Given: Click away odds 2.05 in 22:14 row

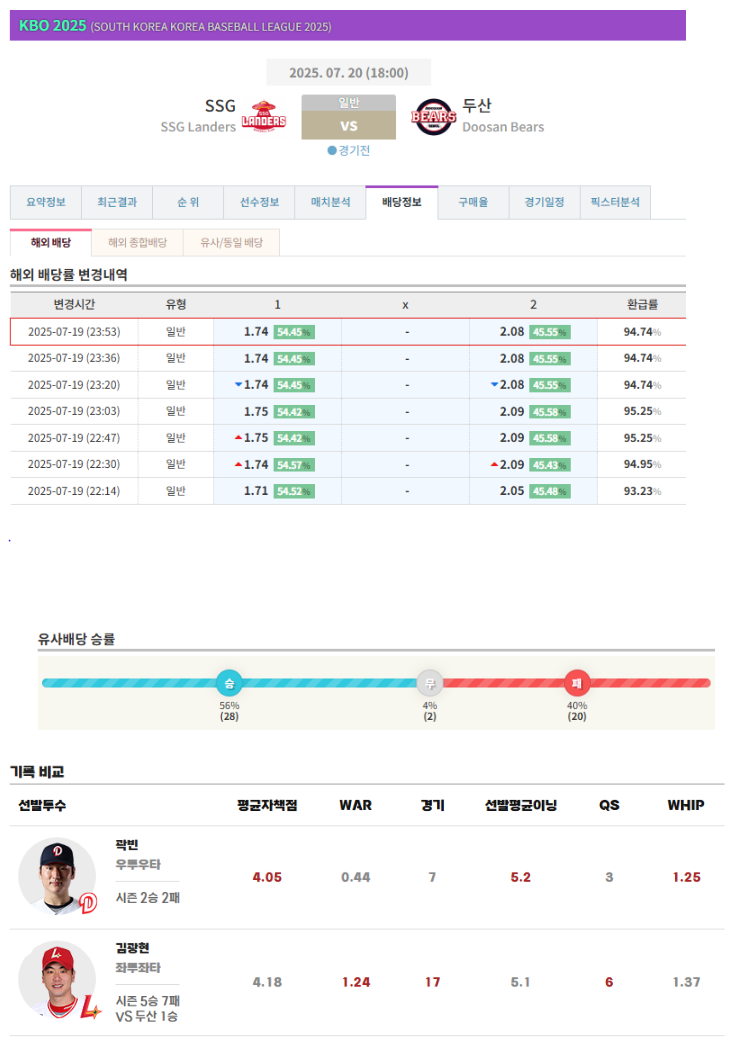Looking at the screenshot, I should (512, 491).
